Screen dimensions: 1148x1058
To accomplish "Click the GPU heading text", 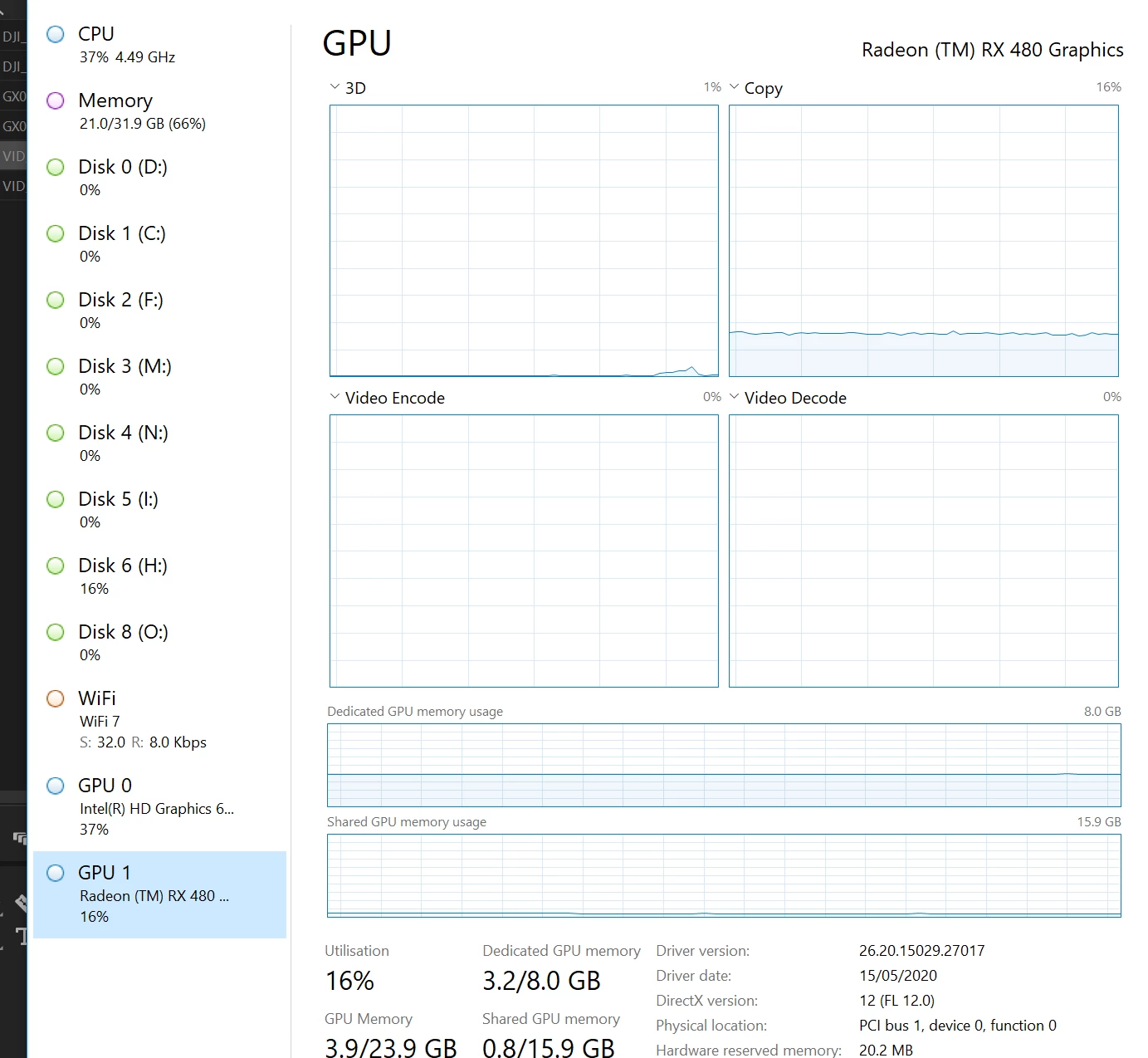I will [357, 43].
